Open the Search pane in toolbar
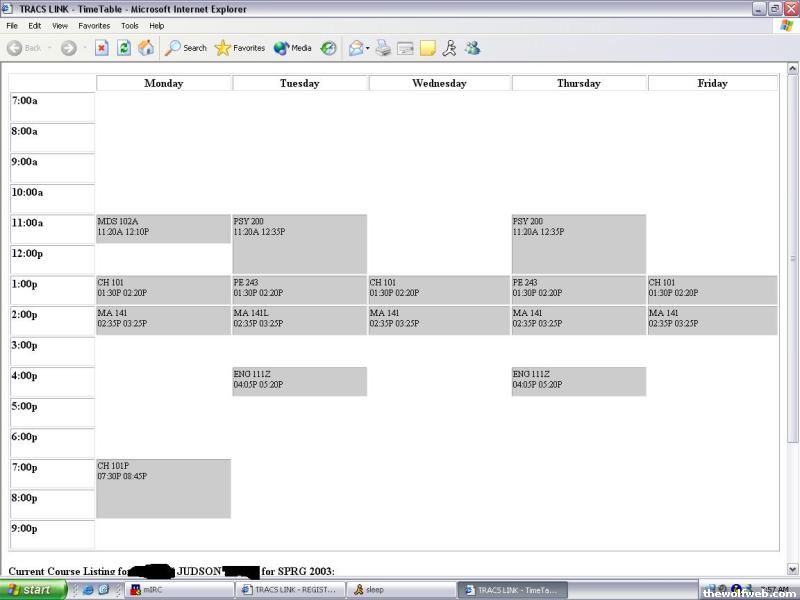Viewport: 800px width, 600px height. [186, 48]
